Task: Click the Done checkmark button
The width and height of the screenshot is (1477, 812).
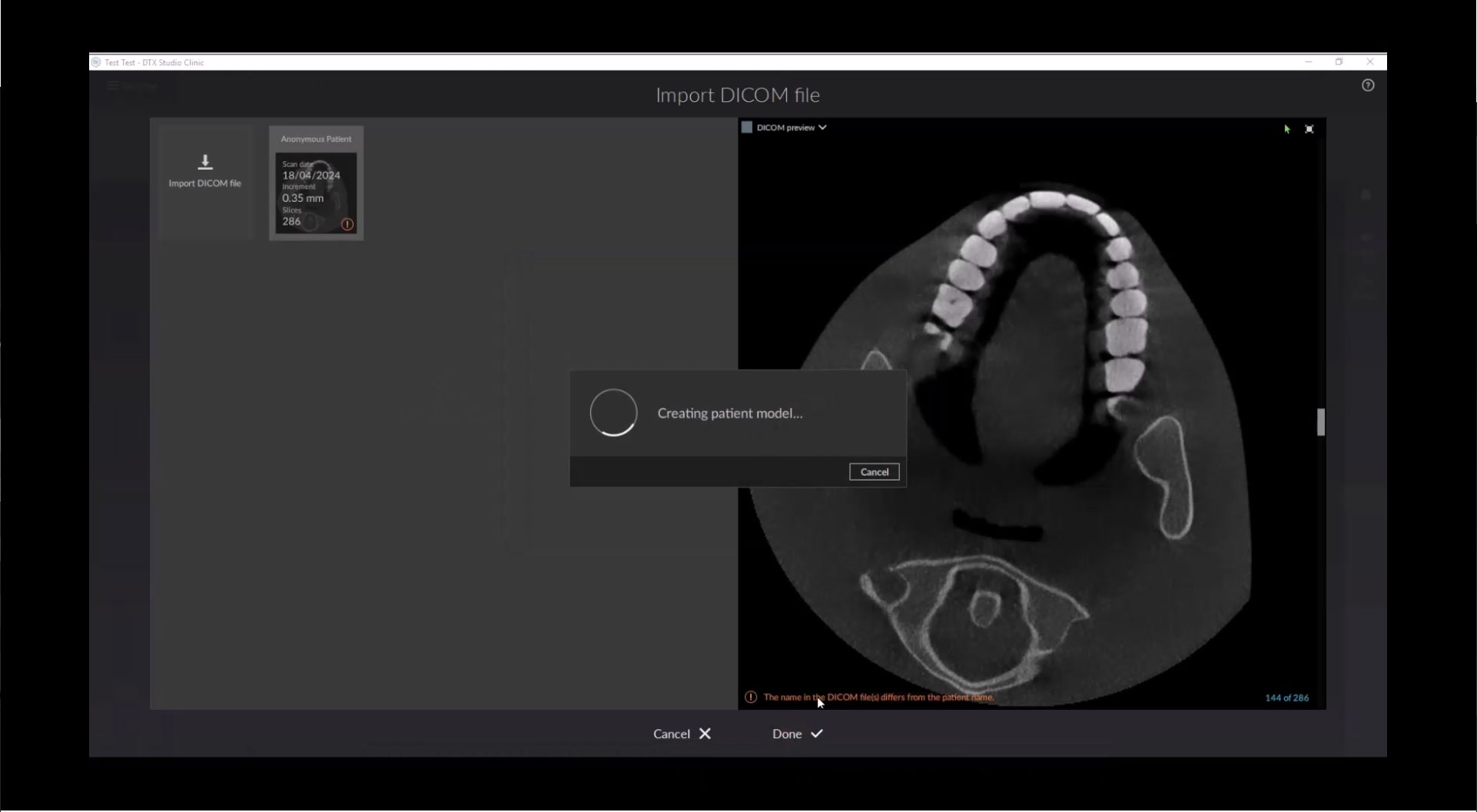Action: tap(798, 734)
